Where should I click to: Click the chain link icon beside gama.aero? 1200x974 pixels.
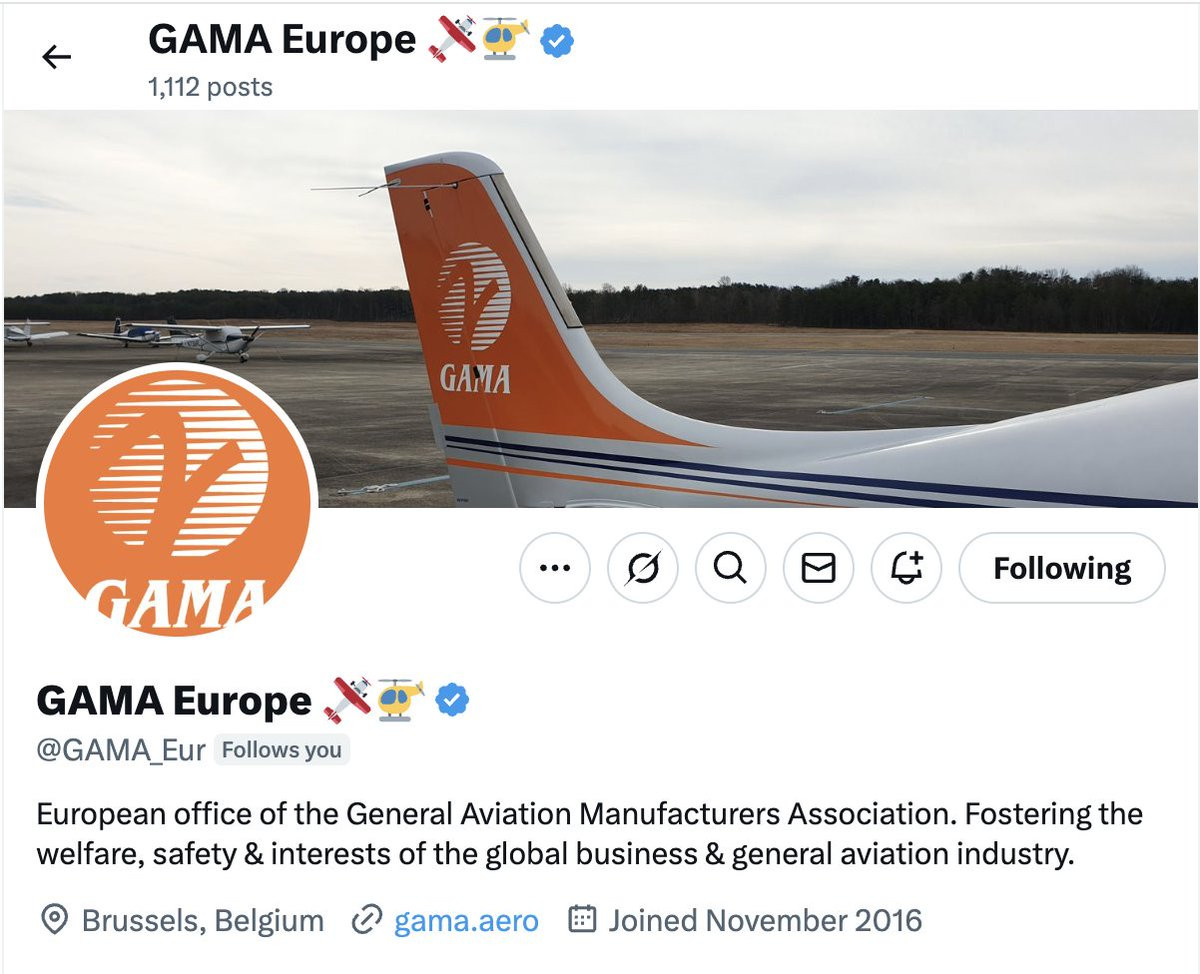[367, 920]
